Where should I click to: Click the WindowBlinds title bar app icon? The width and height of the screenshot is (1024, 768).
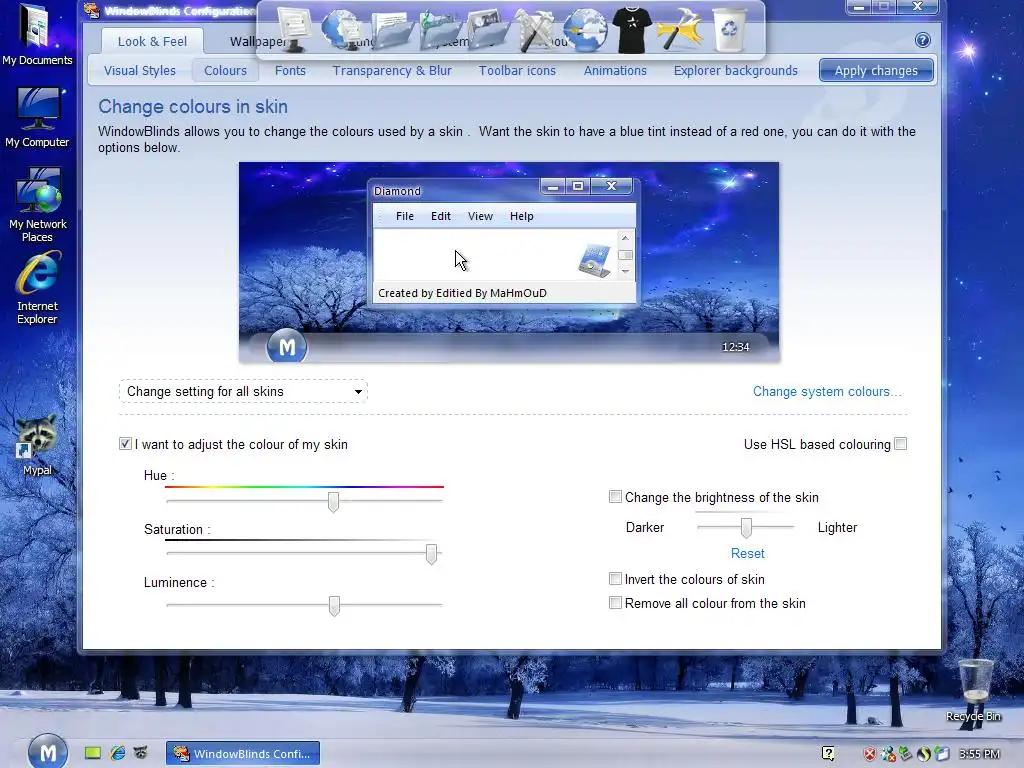(x=91, y=10)
